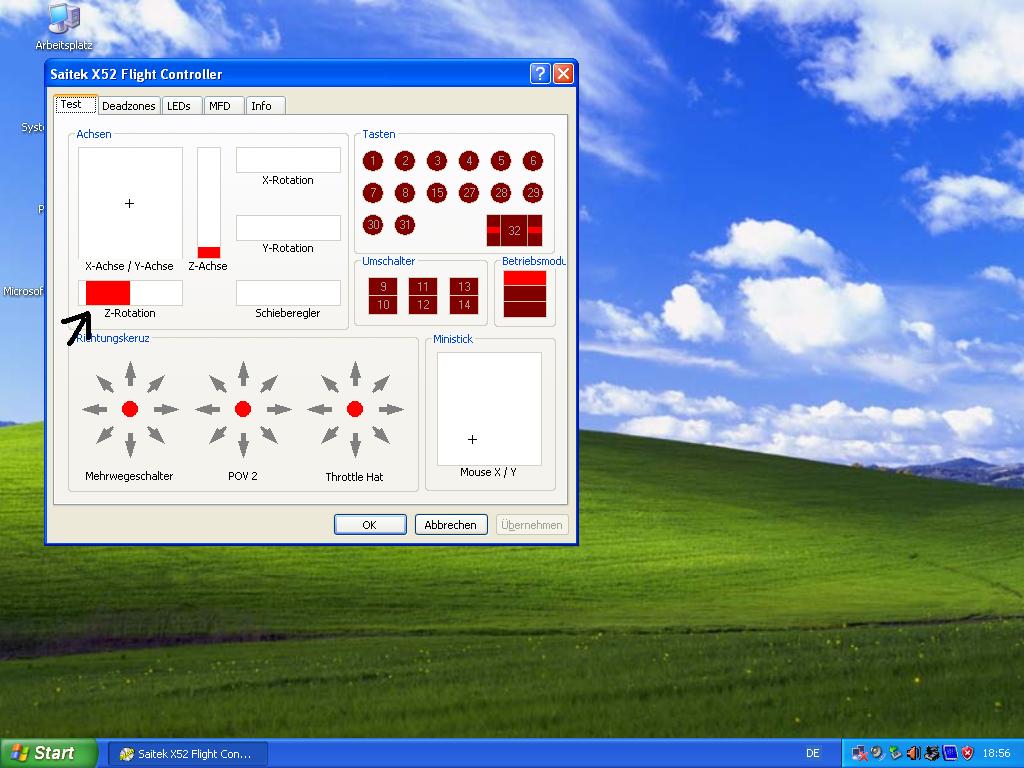The image size is (1024, 768).
Task: Switch to the Deadzones tab
Action: (x=128, y=106)
